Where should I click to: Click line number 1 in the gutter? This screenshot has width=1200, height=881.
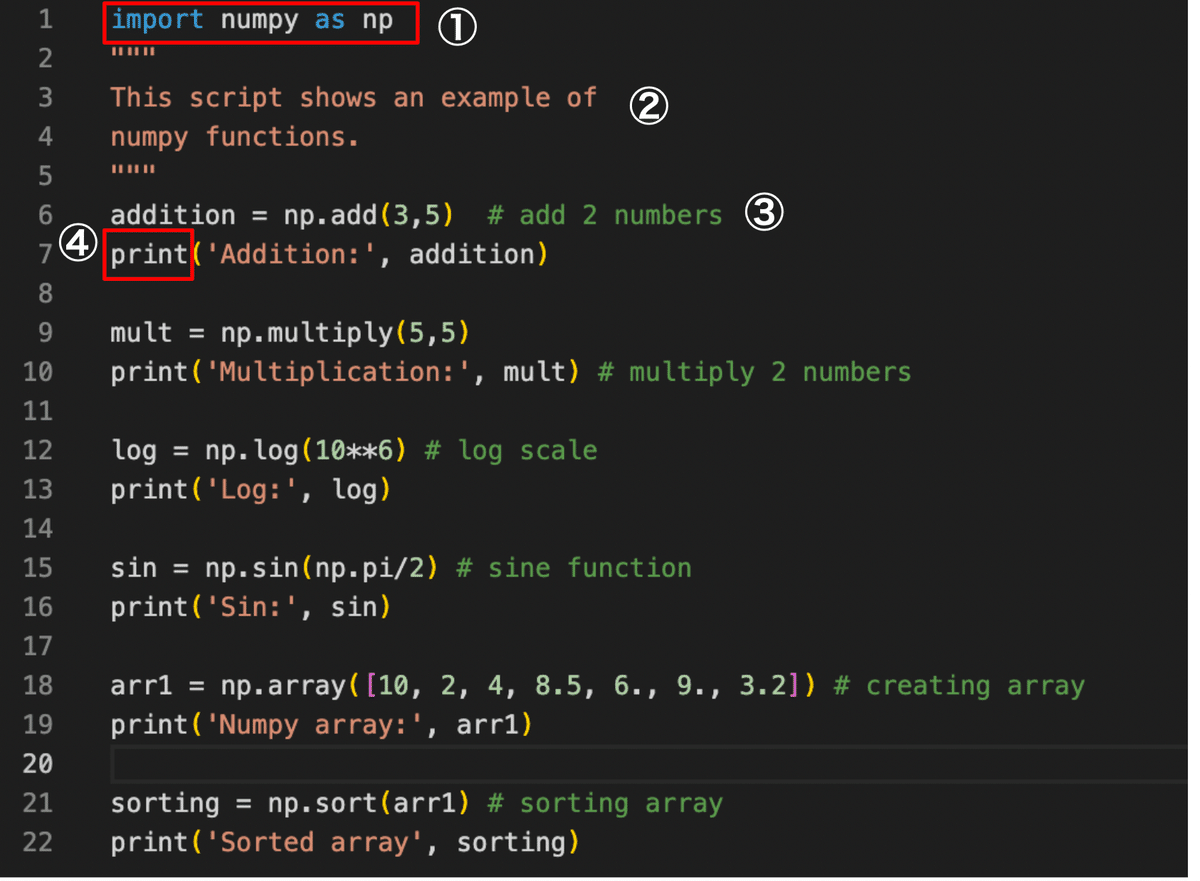(45, 19)
